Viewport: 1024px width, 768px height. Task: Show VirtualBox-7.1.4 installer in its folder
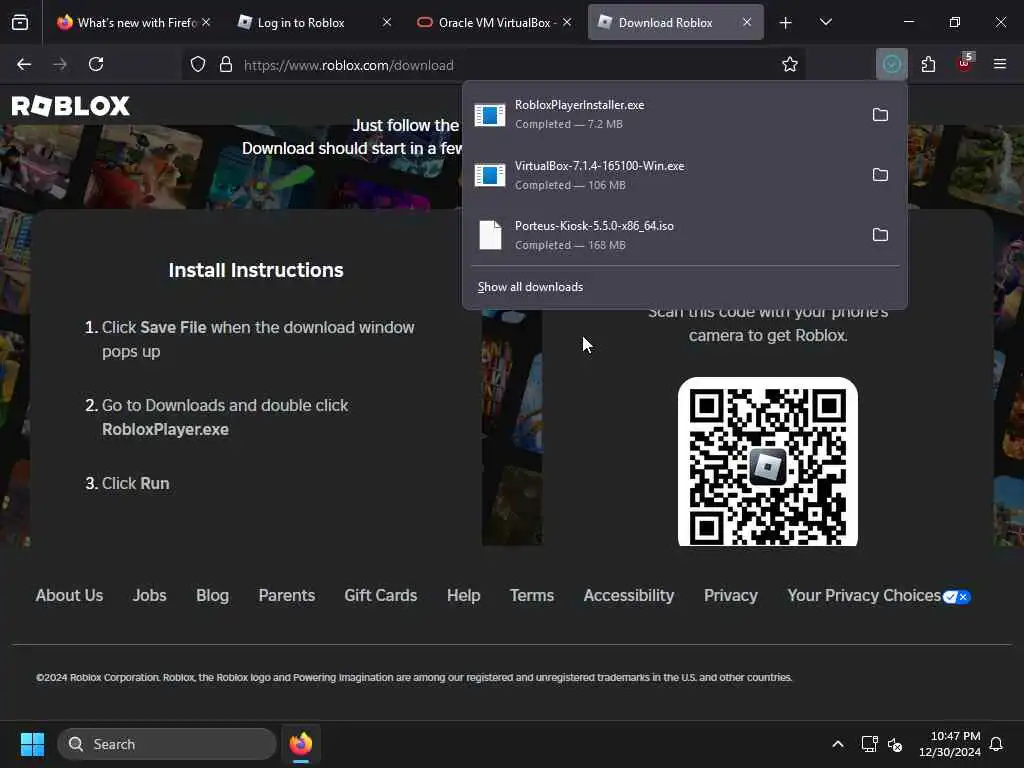coord(880,174)
